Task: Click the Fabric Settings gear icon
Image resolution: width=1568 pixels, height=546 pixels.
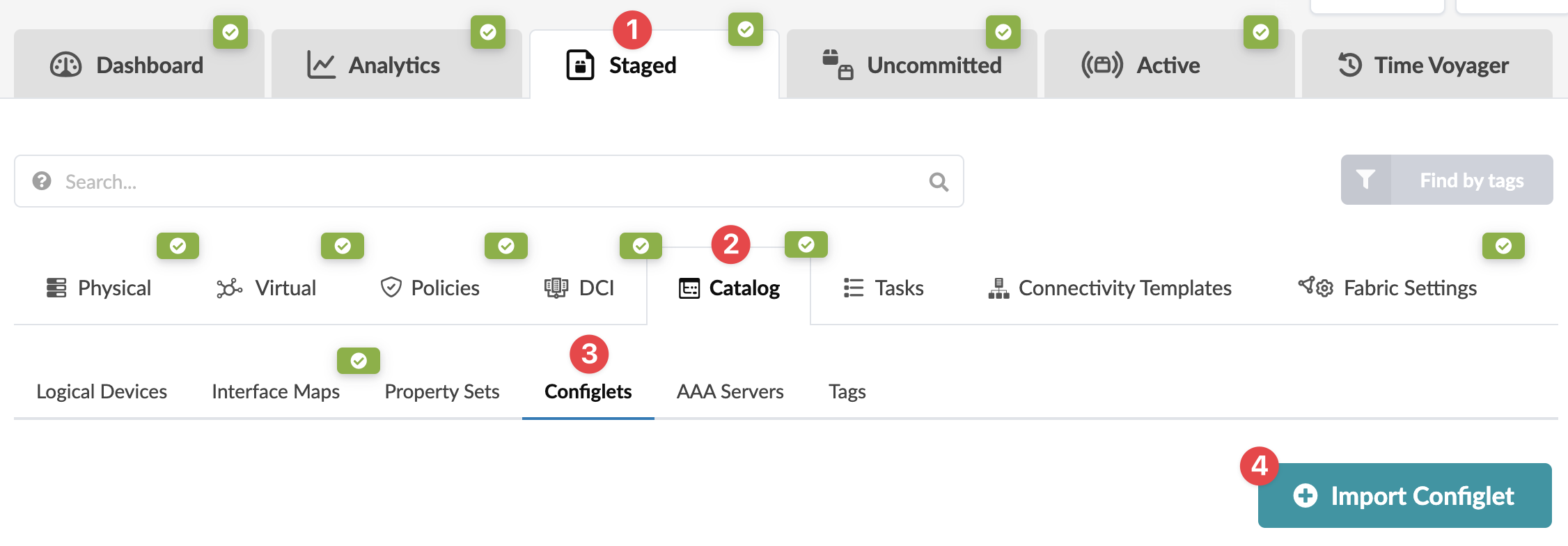Action: point(1316,287)
